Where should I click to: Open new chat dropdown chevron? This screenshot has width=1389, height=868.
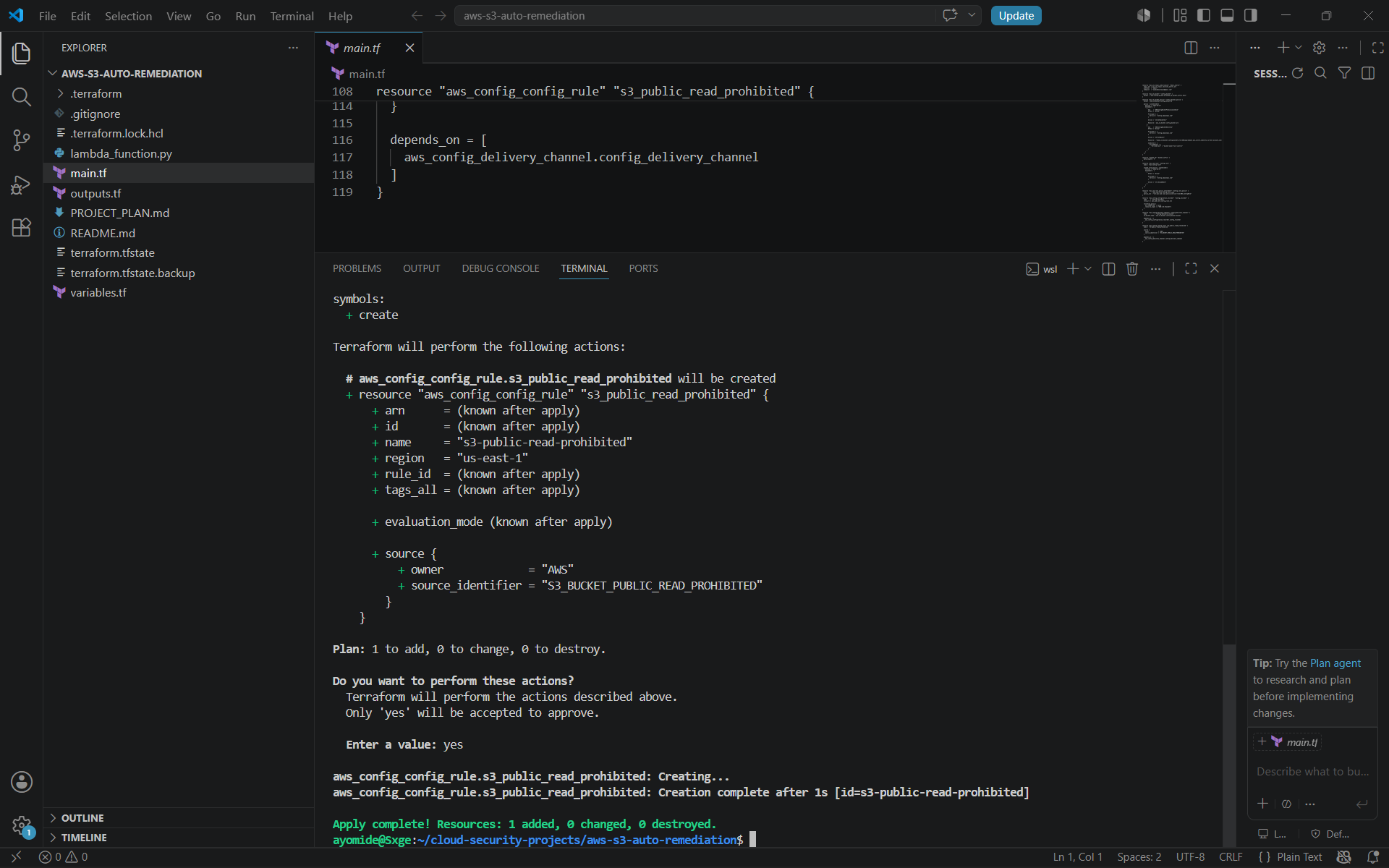(x=1299, y=48)
